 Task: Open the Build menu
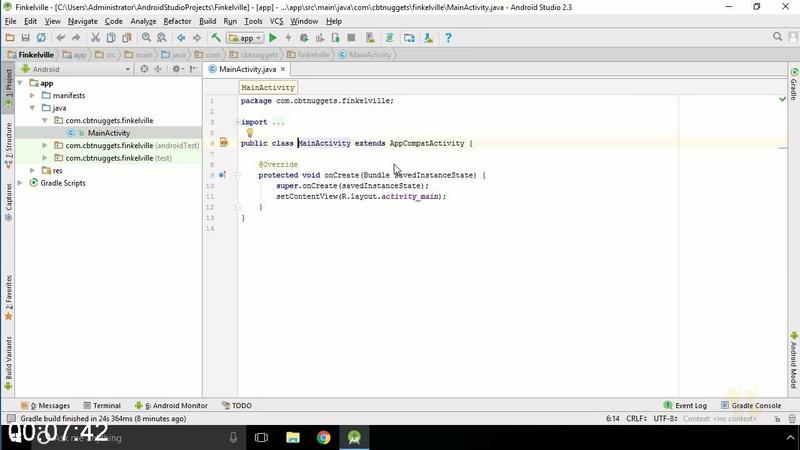[207, 21]
